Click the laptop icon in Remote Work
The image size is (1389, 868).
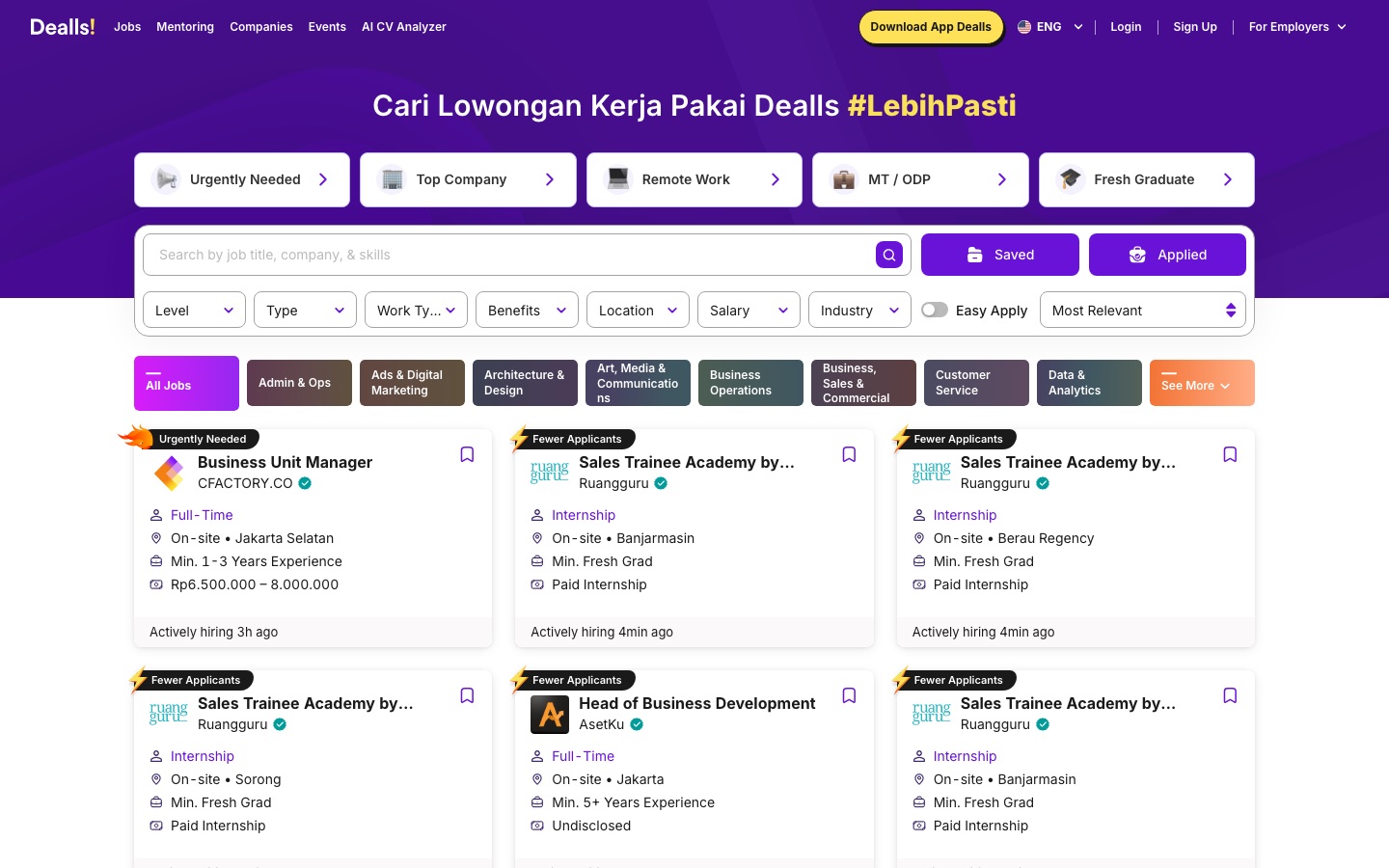pyautogui.click(x=618, y=179)
